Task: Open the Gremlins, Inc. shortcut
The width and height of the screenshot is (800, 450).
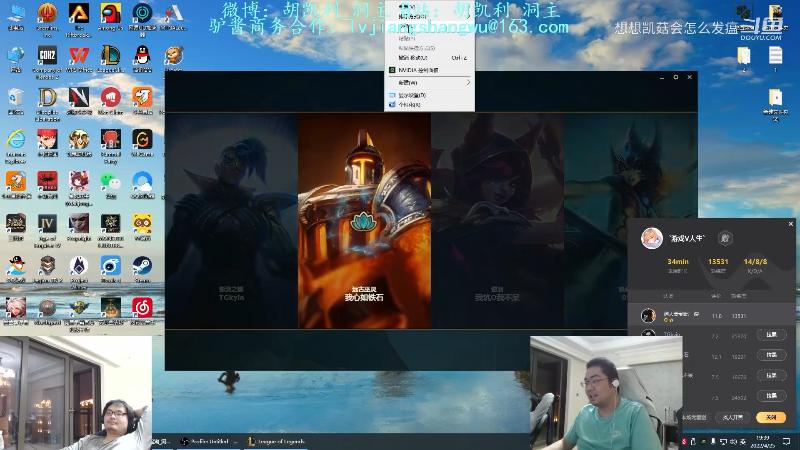Action: [47, 20]
